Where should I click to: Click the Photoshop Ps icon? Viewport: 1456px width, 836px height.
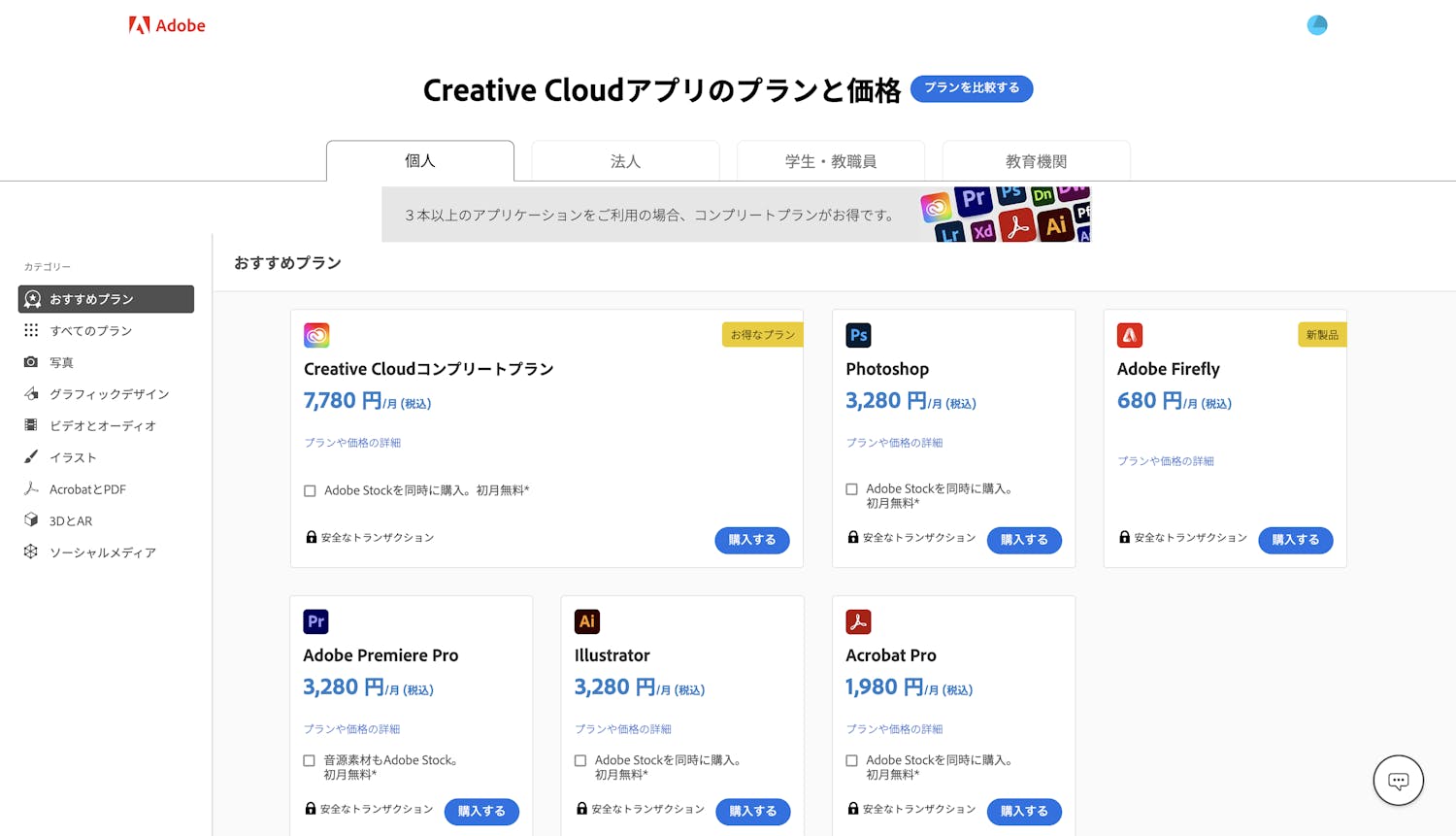(x=858, y=335)
